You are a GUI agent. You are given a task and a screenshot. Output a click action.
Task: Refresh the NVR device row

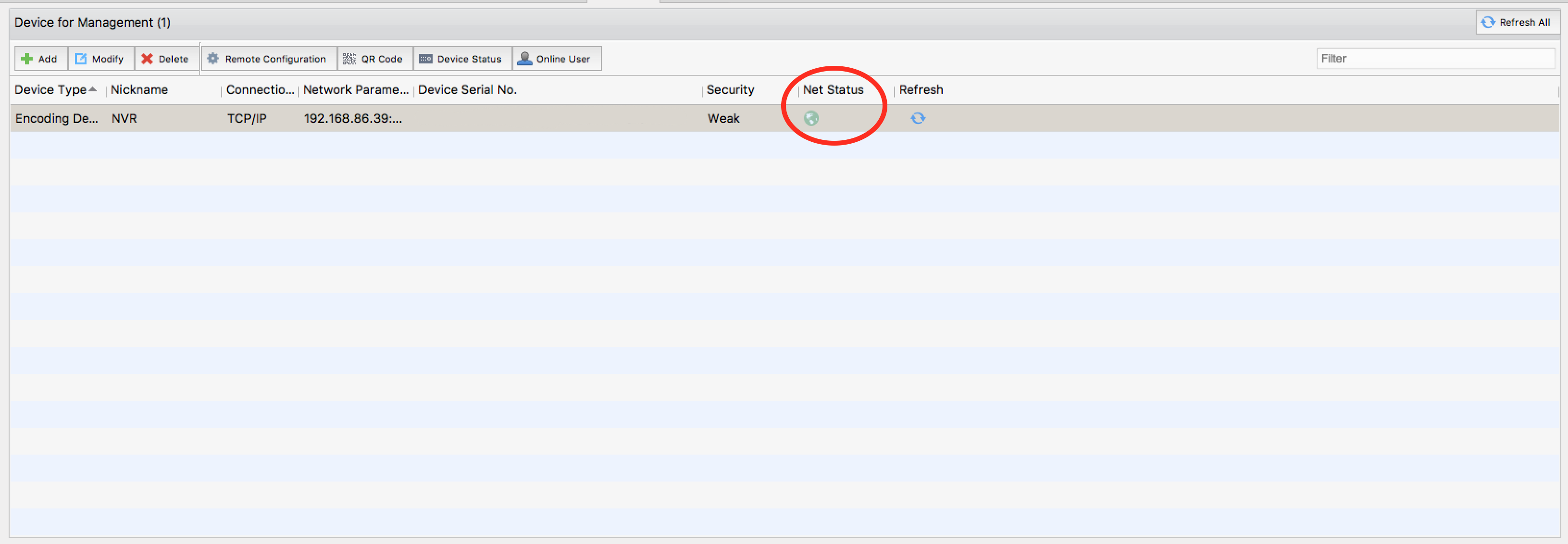(918, 119)
